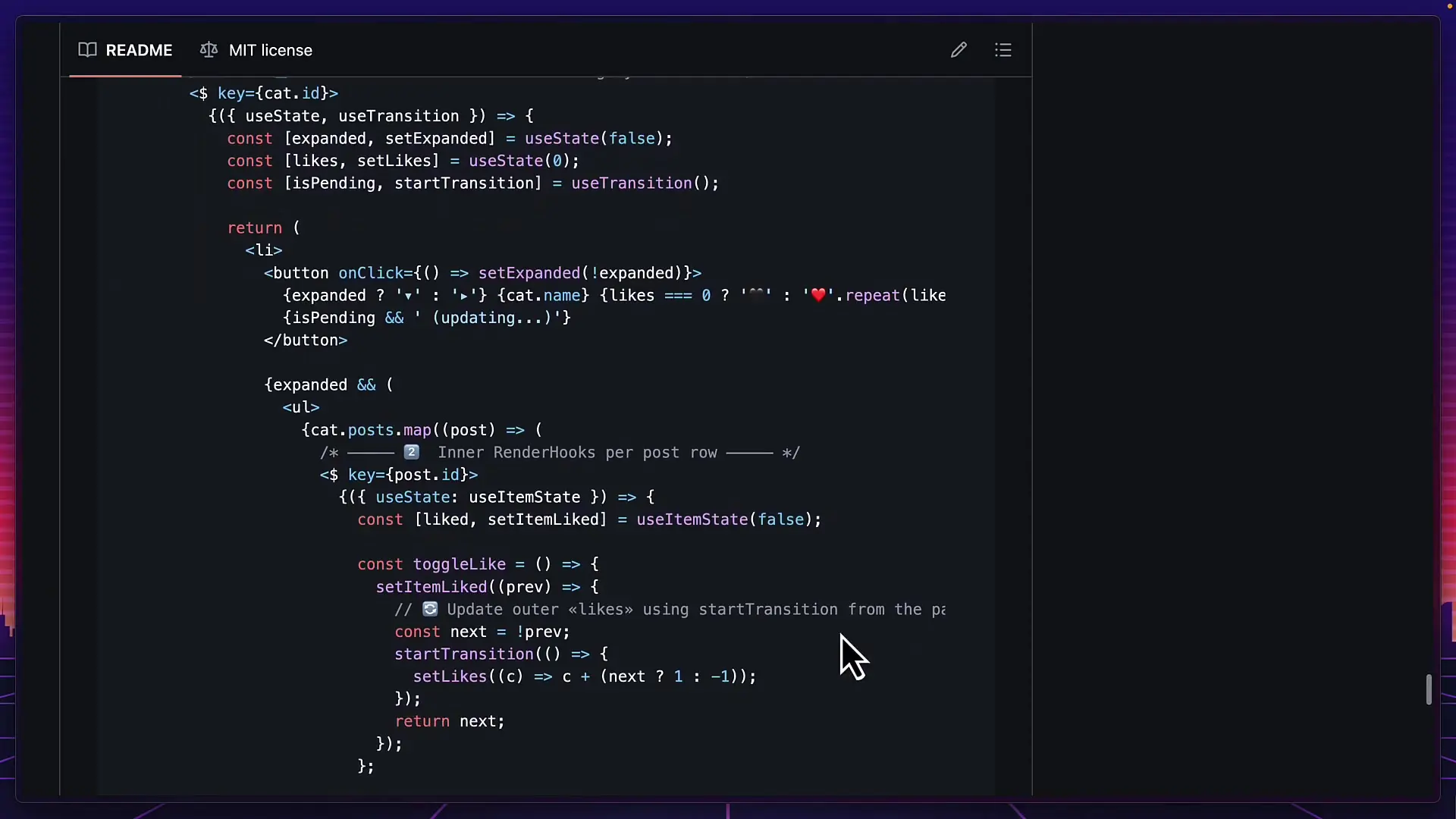The width and height of the screenshot is (1456, 819).
Task: Open the outline list icon
Action: click(x=1003, y=50)
